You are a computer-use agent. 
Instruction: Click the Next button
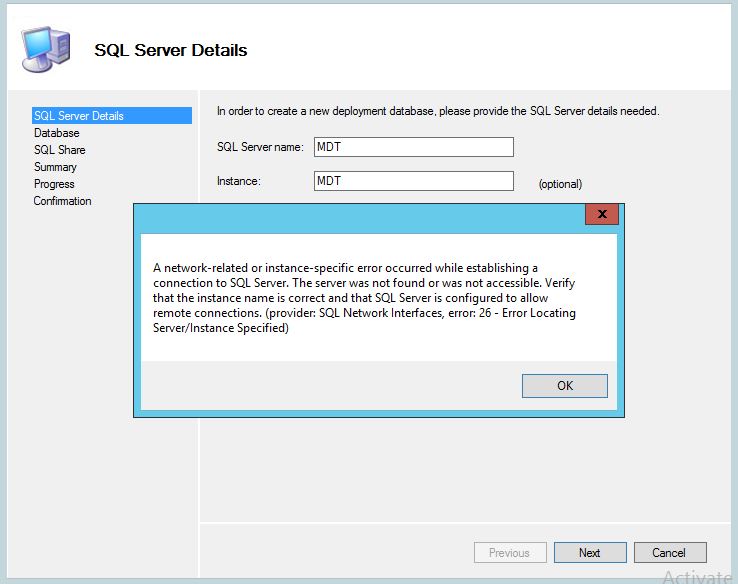coord(590,552)
